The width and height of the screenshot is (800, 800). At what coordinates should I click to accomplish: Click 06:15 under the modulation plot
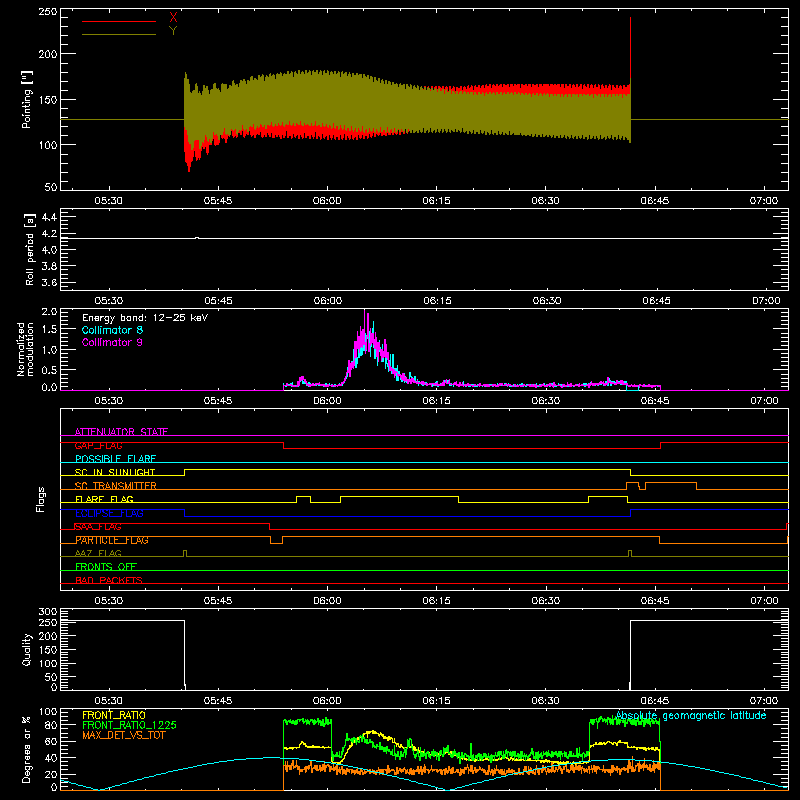[437, 401]
